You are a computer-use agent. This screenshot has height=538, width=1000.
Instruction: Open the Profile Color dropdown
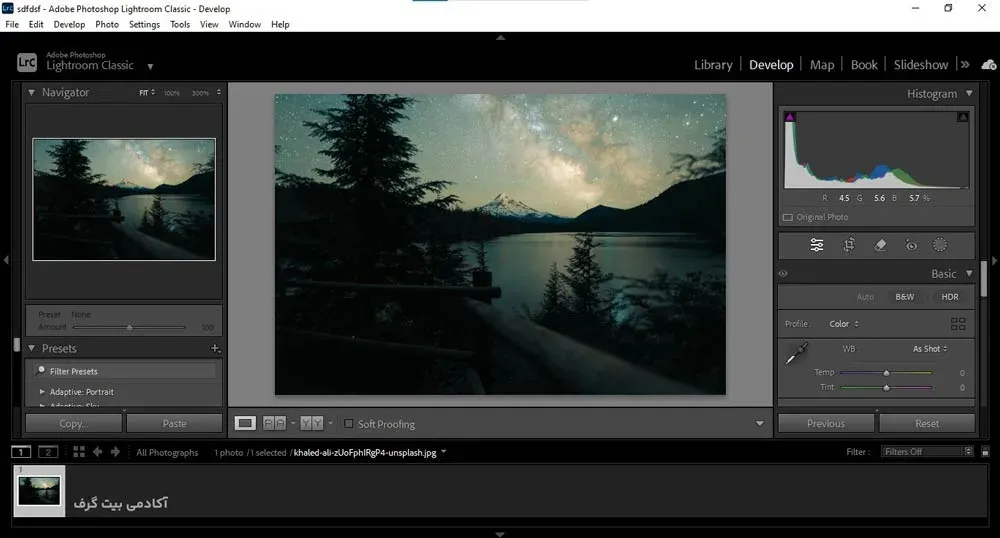844,324
